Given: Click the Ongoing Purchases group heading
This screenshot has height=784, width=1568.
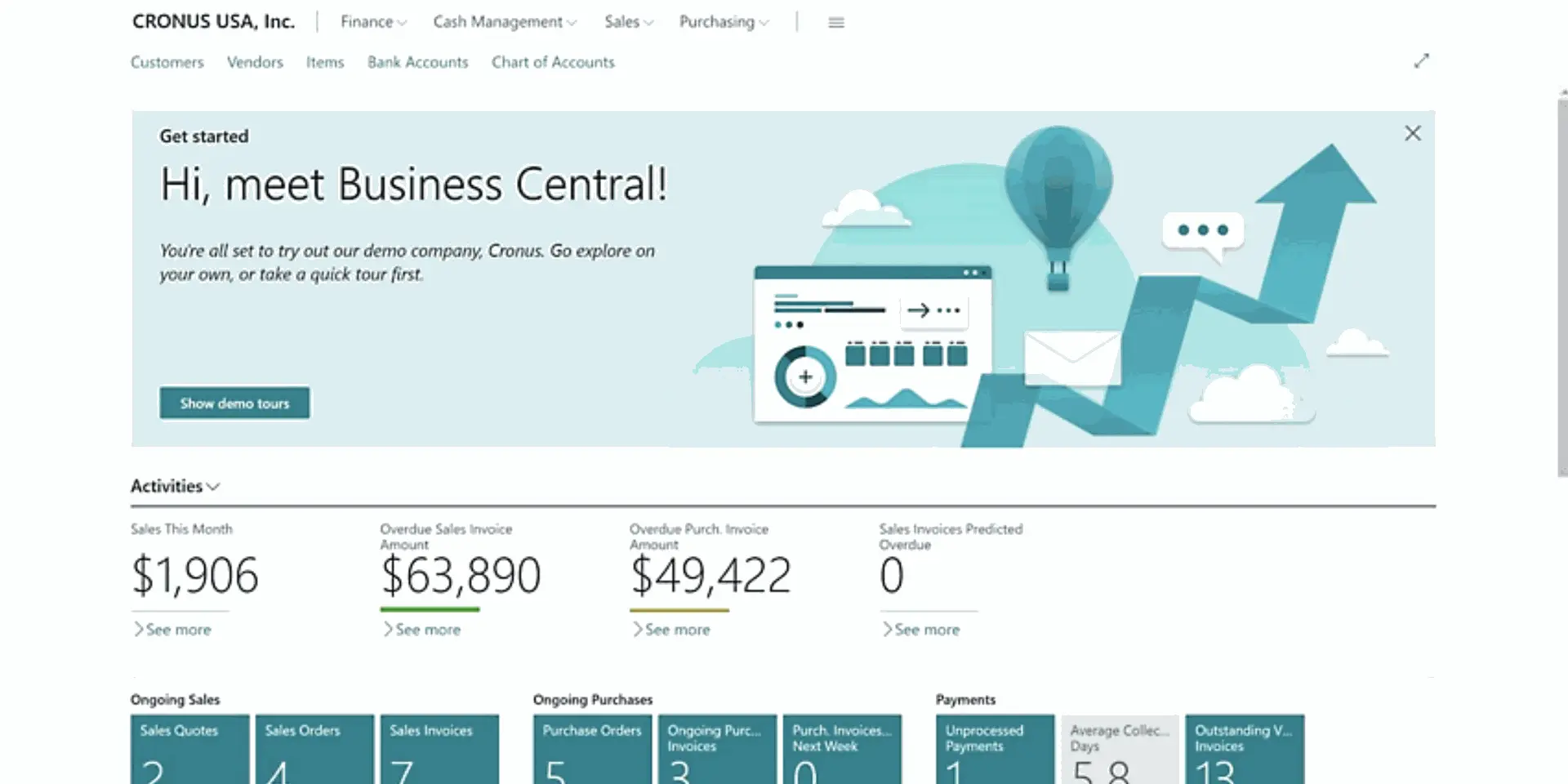Looking at the screenshot, I should tap(593, 700).
